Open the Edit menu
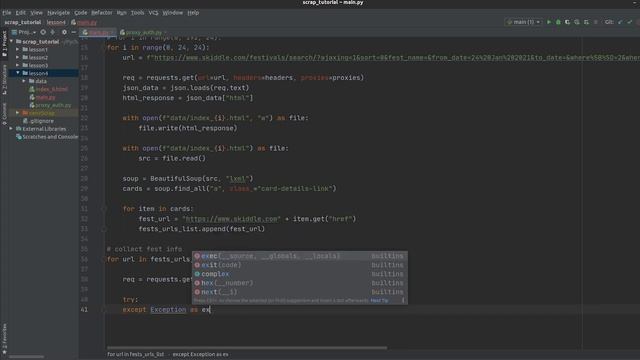The image size is (640, 360). point(20,13)
